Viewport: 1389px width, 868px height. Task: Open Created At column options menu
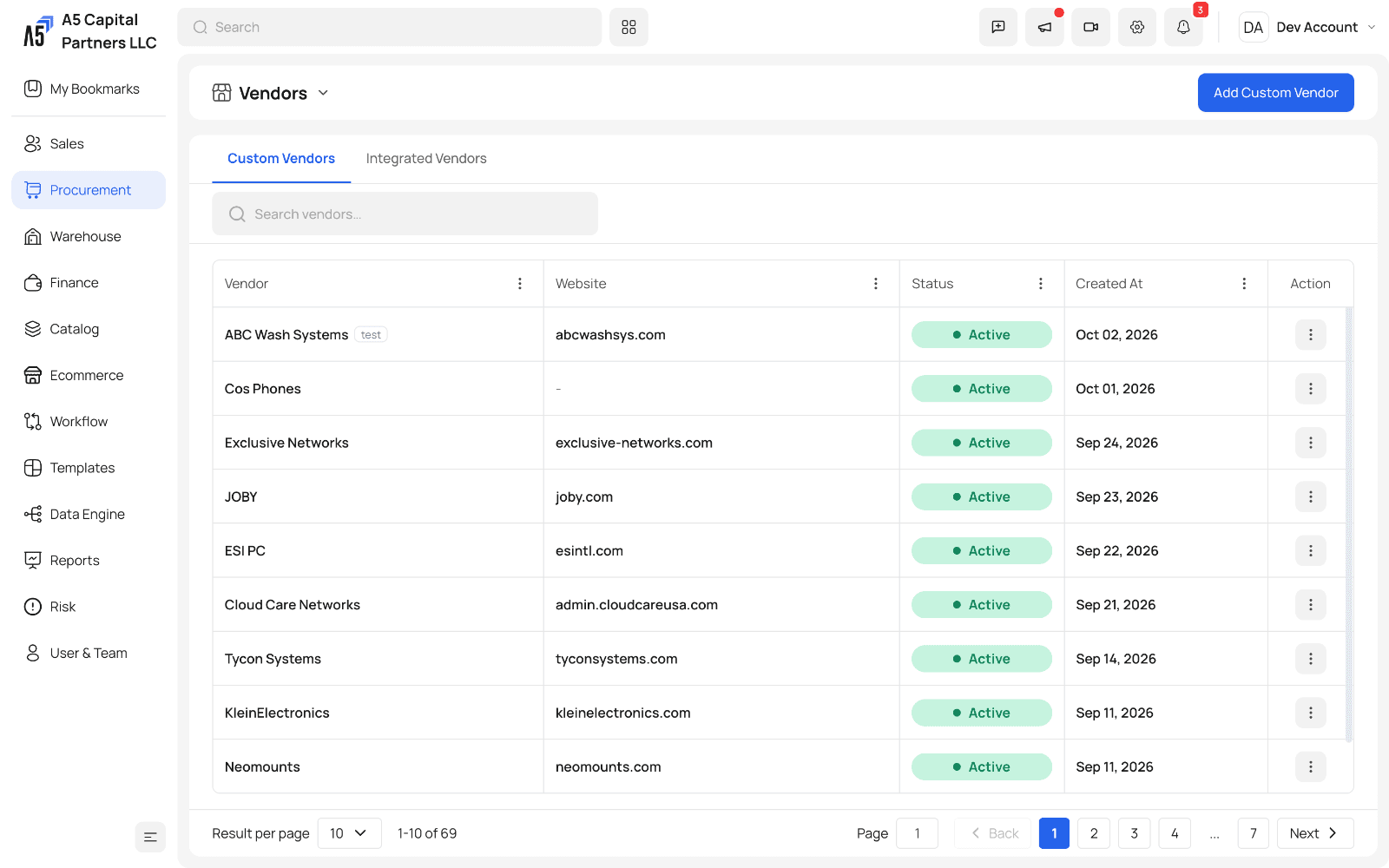tap(1244, 284)
